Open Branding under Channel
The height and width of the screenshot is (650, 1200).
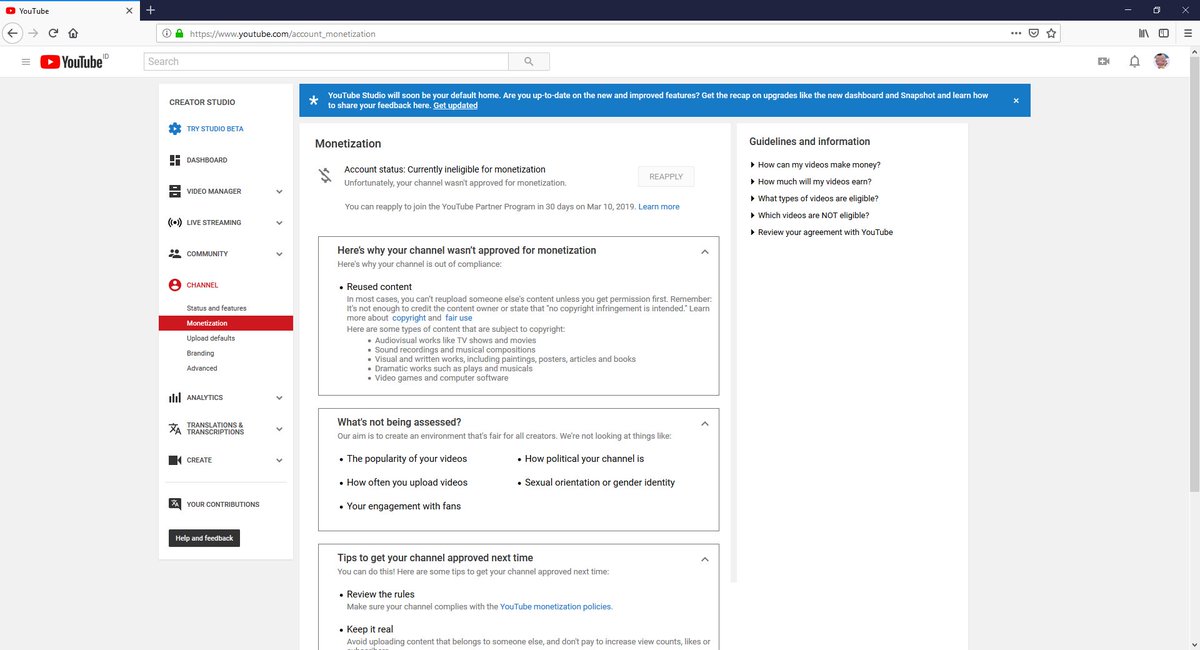point(200,353)
